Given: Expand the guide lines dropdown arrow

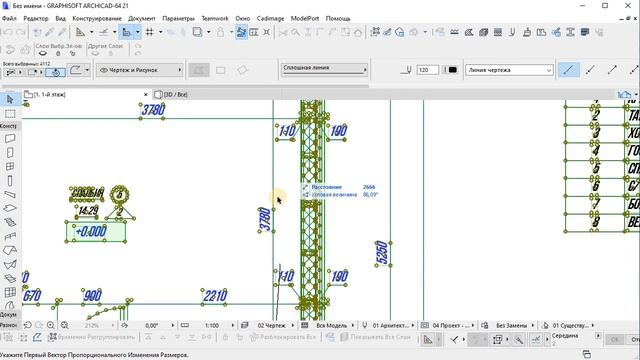Looking at the screenshot, I should click(91, 32).
